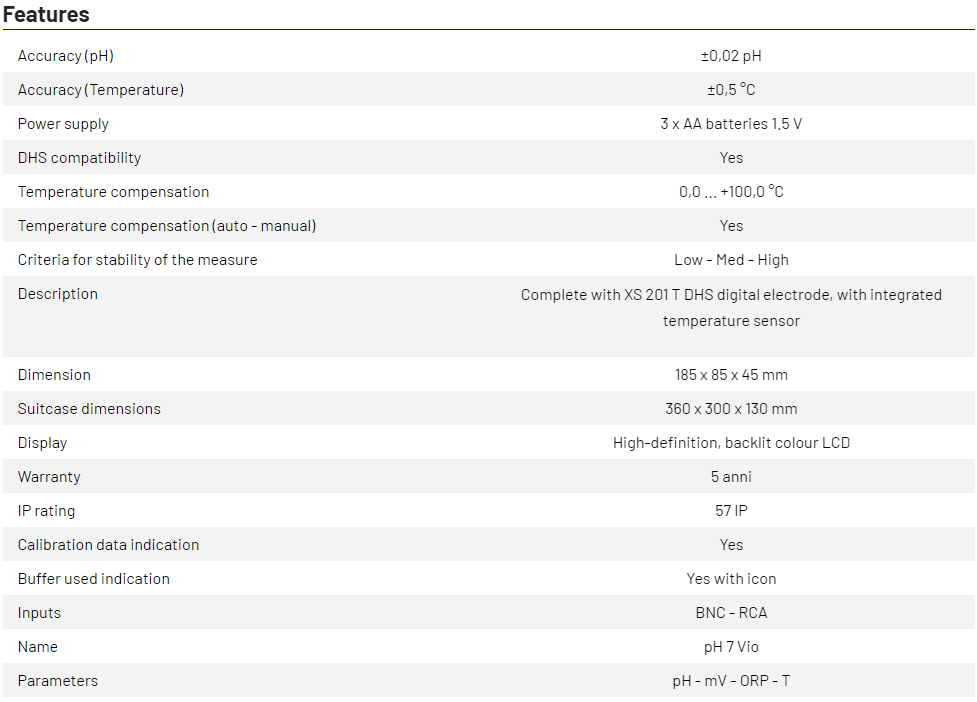Screen dimensions: 977x702
Task: Select the pH 7 Vio name value
Action: (731, 647)
